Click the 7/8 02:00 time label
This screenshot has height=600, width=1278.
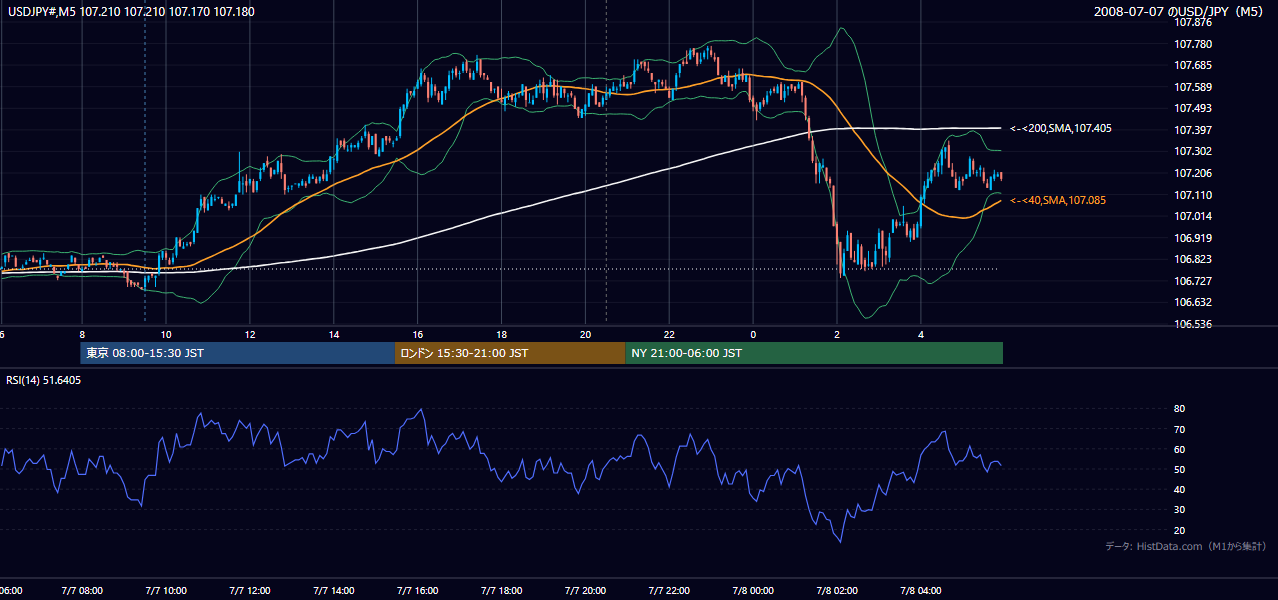tap(838, 591)
